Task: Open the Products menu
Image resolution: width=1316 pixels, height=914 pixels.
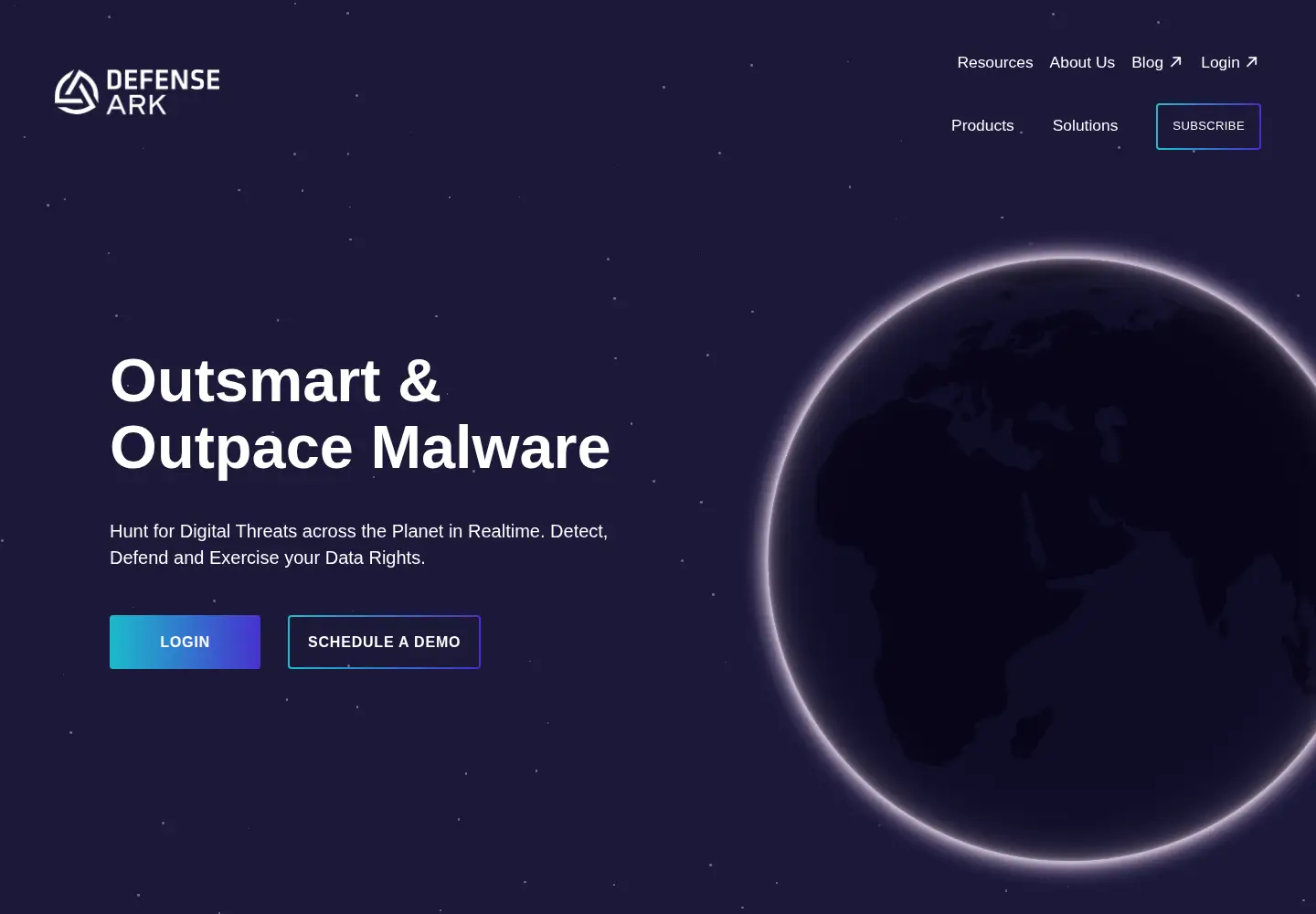Action: (x=982, y=125)
